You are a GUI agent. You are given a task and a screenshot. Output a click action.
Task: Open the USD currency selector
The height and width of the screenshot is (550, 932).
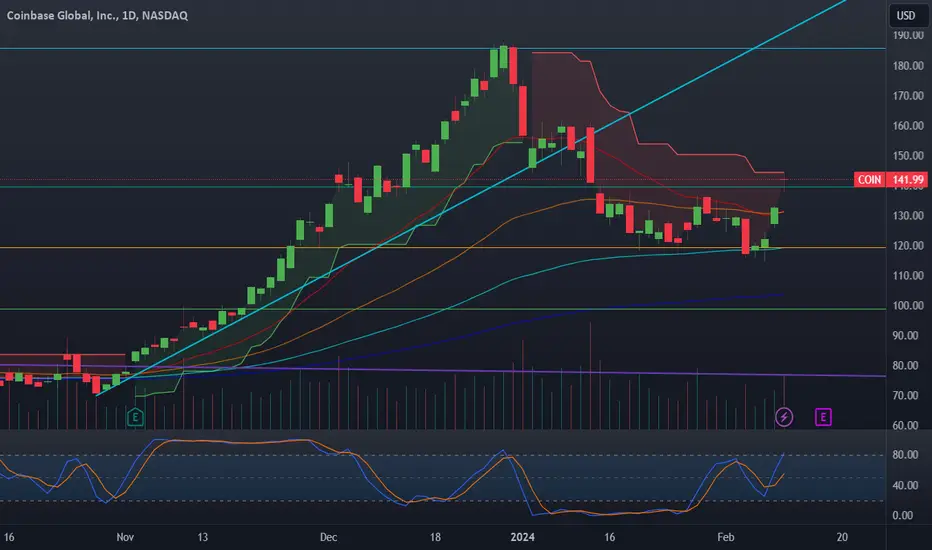click(906, 15)
